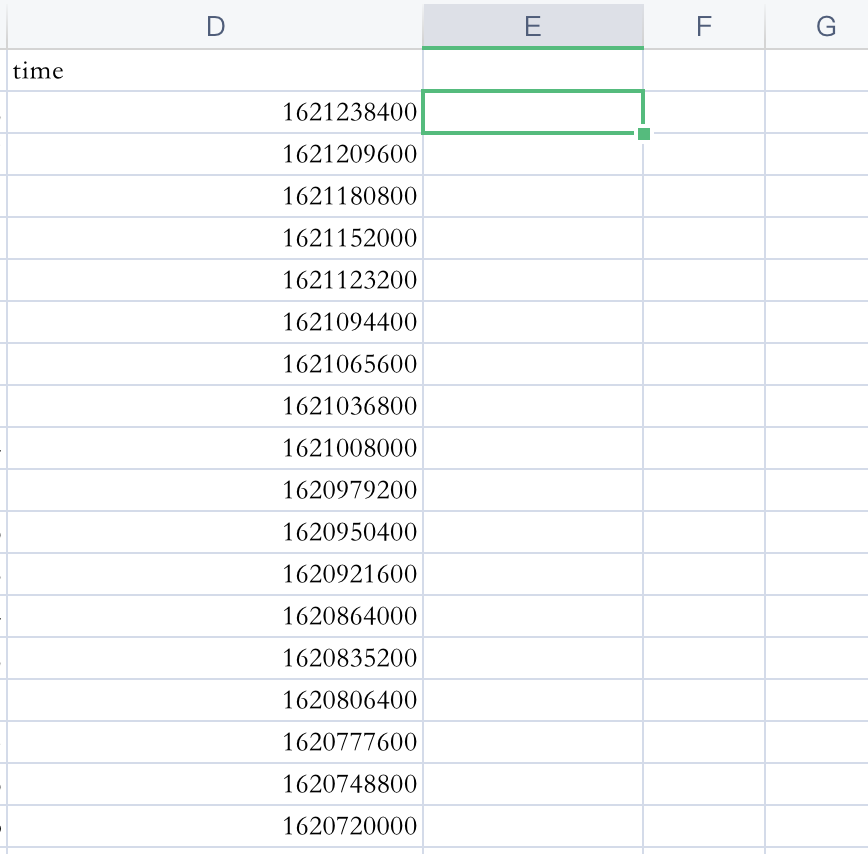This screenshot has width=868, height=854.
Task: Select cell containing 1620921600
Action: coord(215,574)
